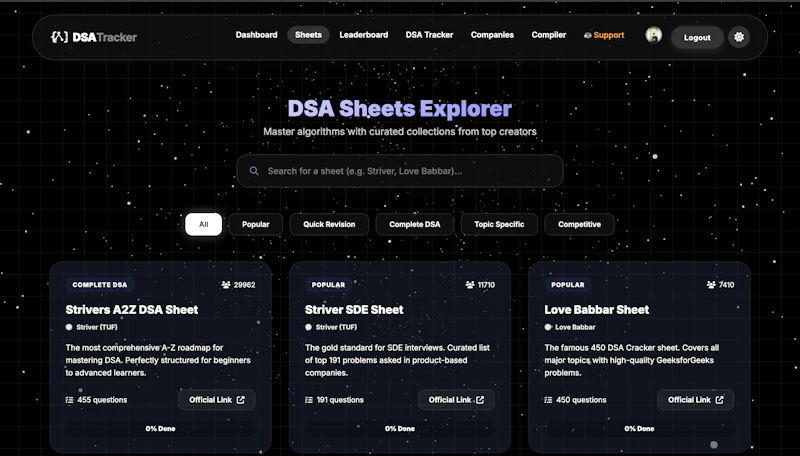Screen dimensions: 800x456
Task: Click the 191 questions label
Action: tap(340, 400)
